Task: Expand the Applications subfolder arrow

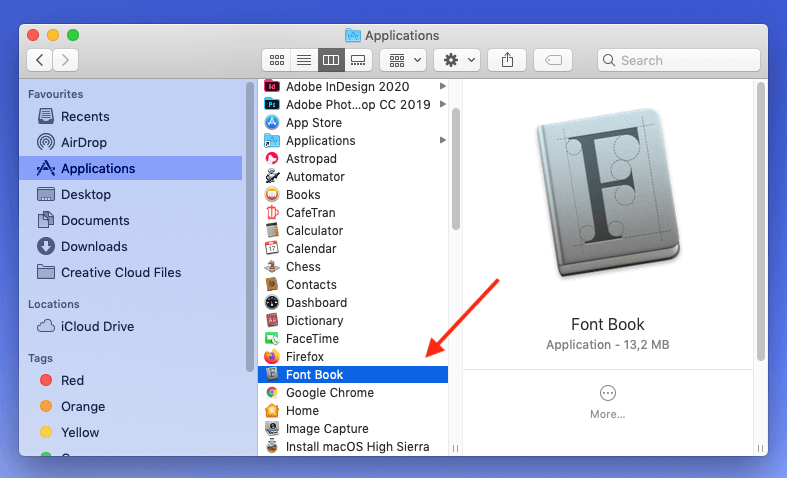Action: [442, 141]
